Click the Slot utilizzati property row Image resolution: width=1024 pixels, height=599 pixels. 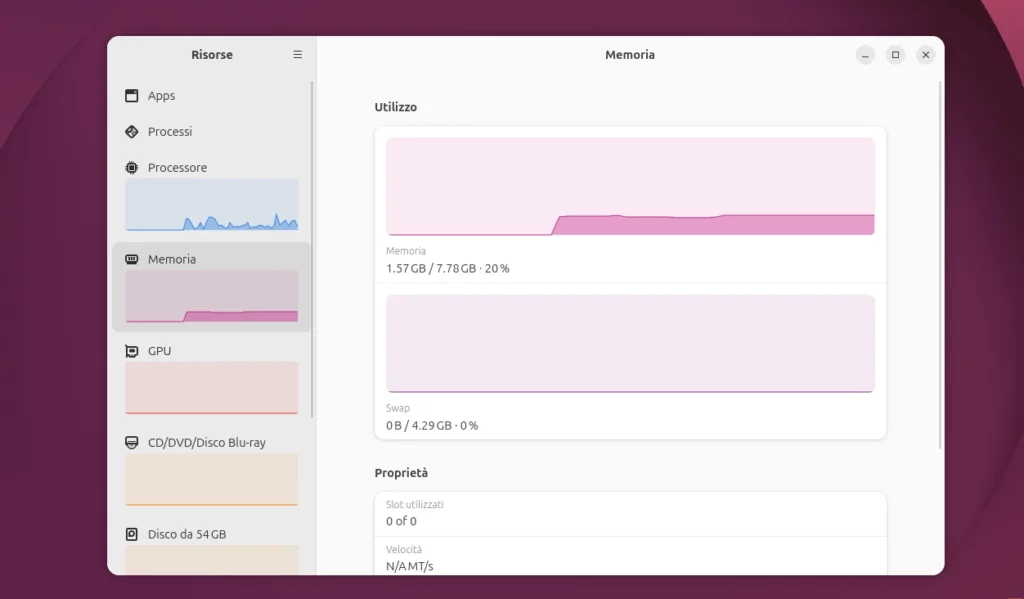click(x=630, y=512)
